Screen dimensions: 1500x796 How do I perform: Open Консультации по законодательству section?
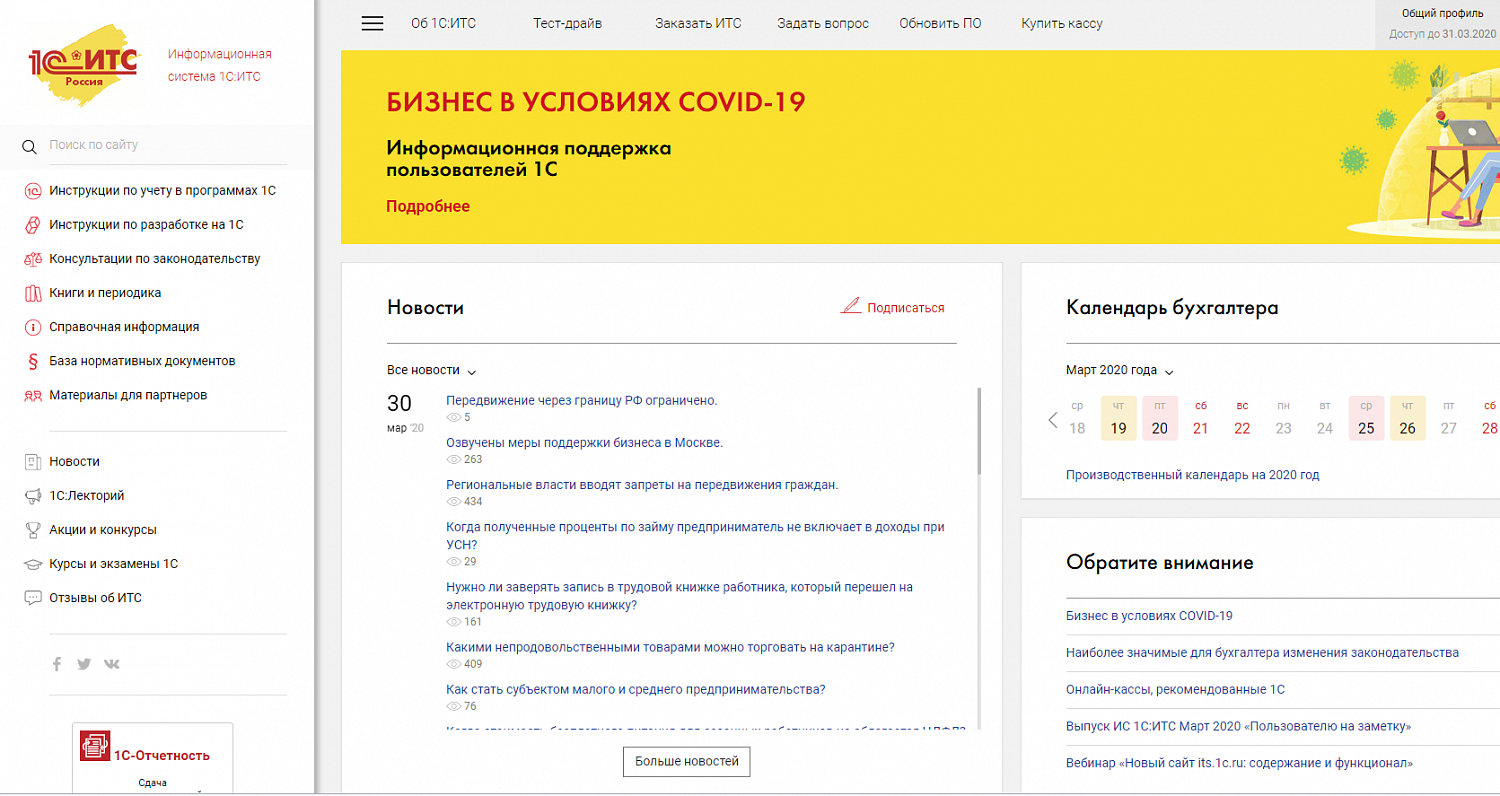point(155,259)
